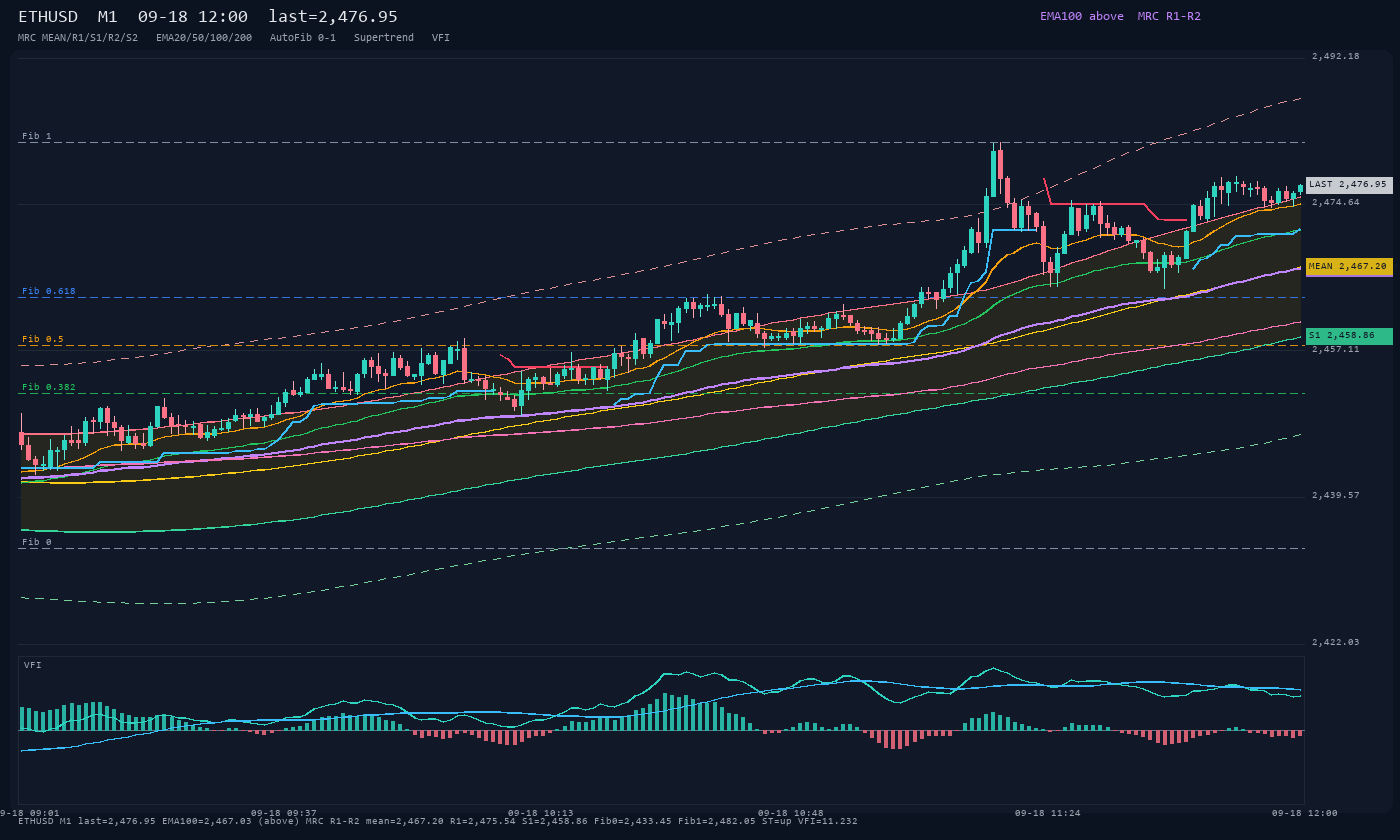
Task: Click the VFI=11.232 value in the bottom status line
Action: point(827,821)
